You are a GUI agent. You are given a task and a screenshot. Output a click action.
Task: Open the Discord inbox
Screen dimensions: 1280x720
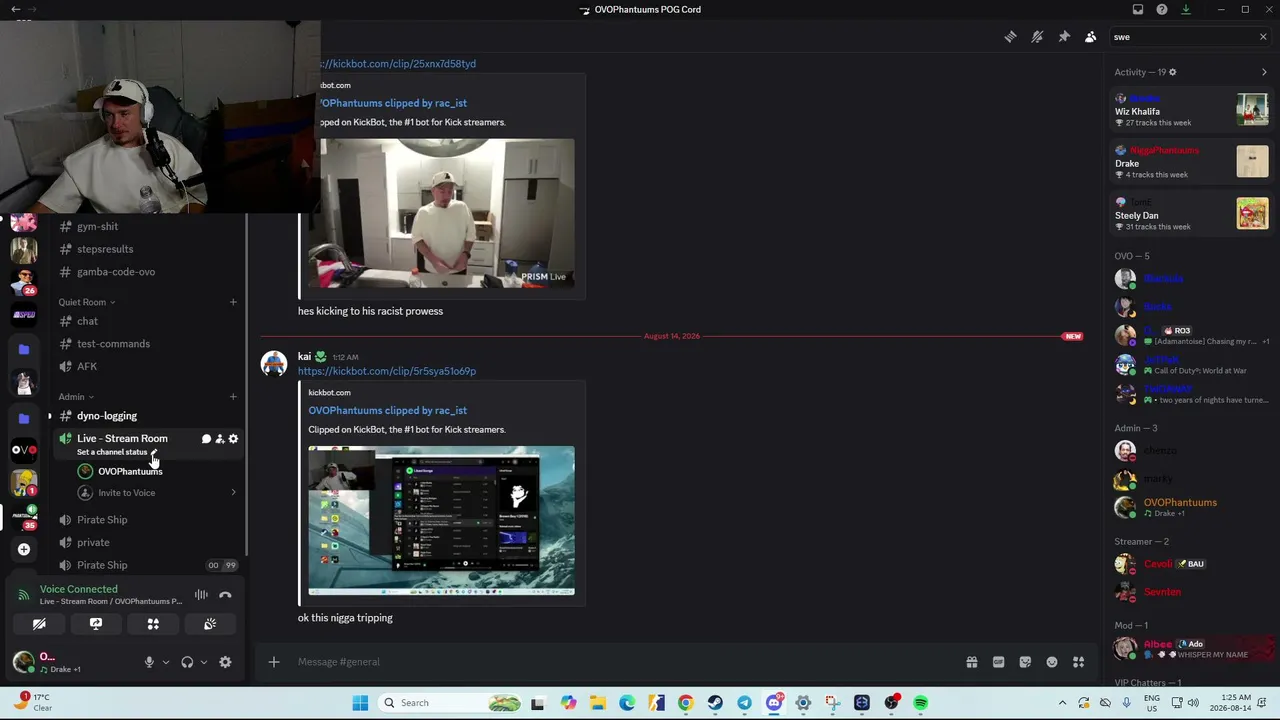[1138, 9]
